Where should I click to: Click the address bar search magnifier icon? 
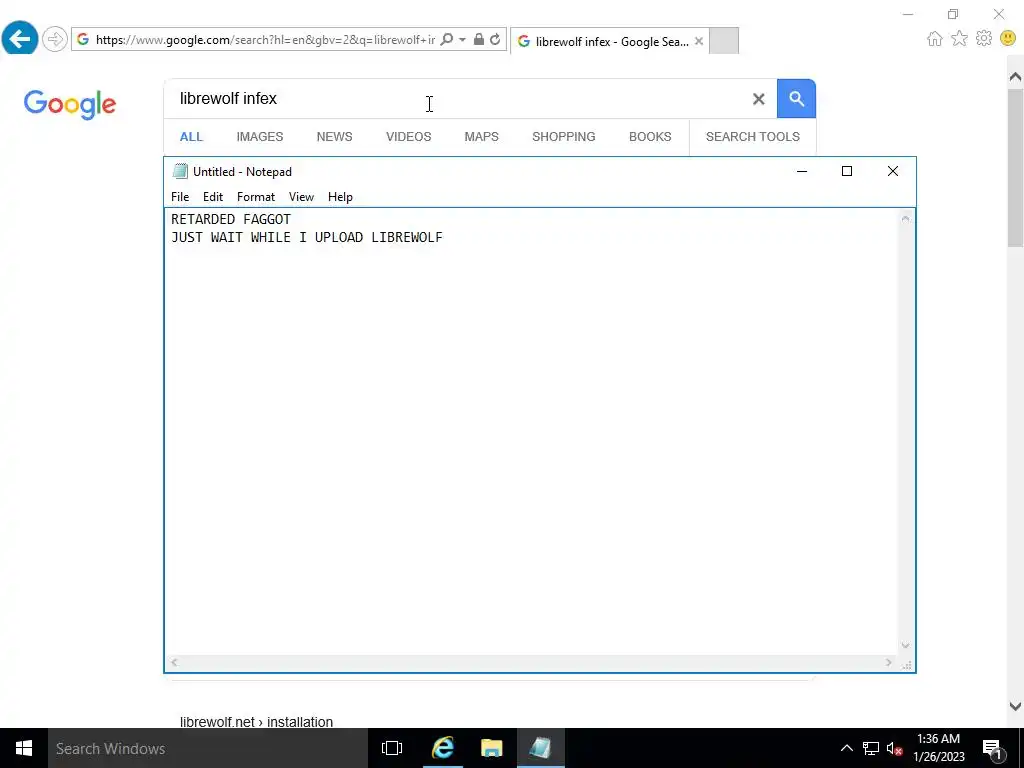point(447,40)
